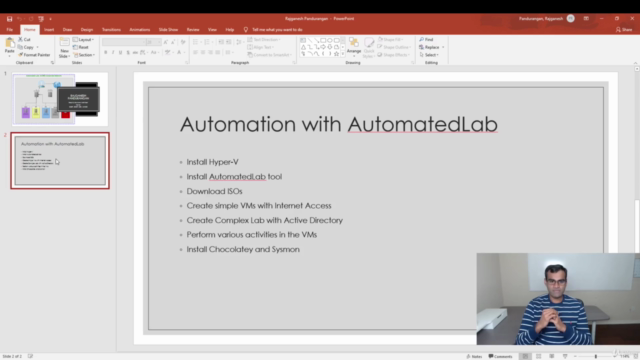Image resolution: width=640 pixels, height=360 pixels.
Task: Switch to the Transitions tab
Action: pos(111,30)
